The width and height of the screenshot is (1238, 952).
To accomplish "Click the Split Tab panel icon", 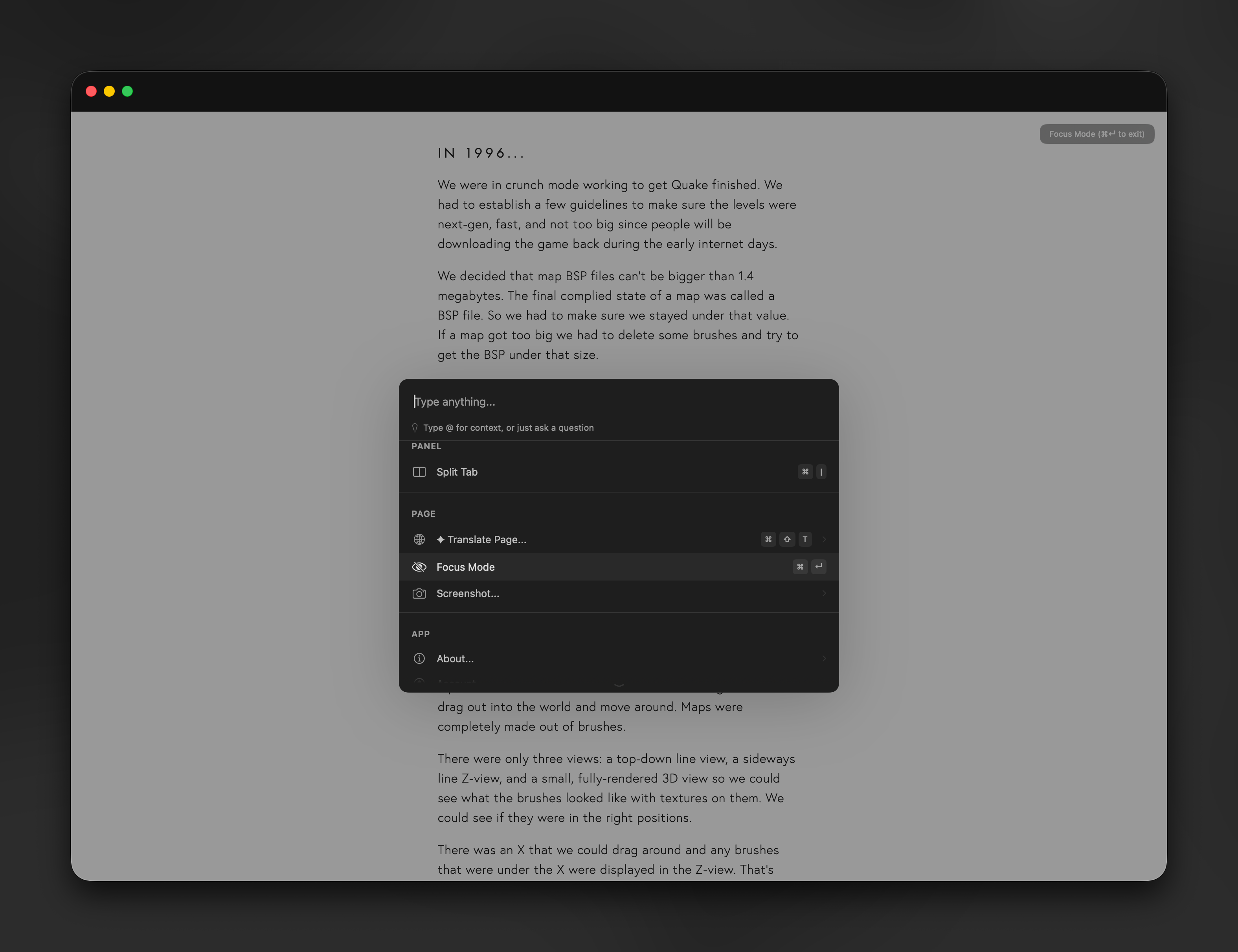I will tap(419, 472).
